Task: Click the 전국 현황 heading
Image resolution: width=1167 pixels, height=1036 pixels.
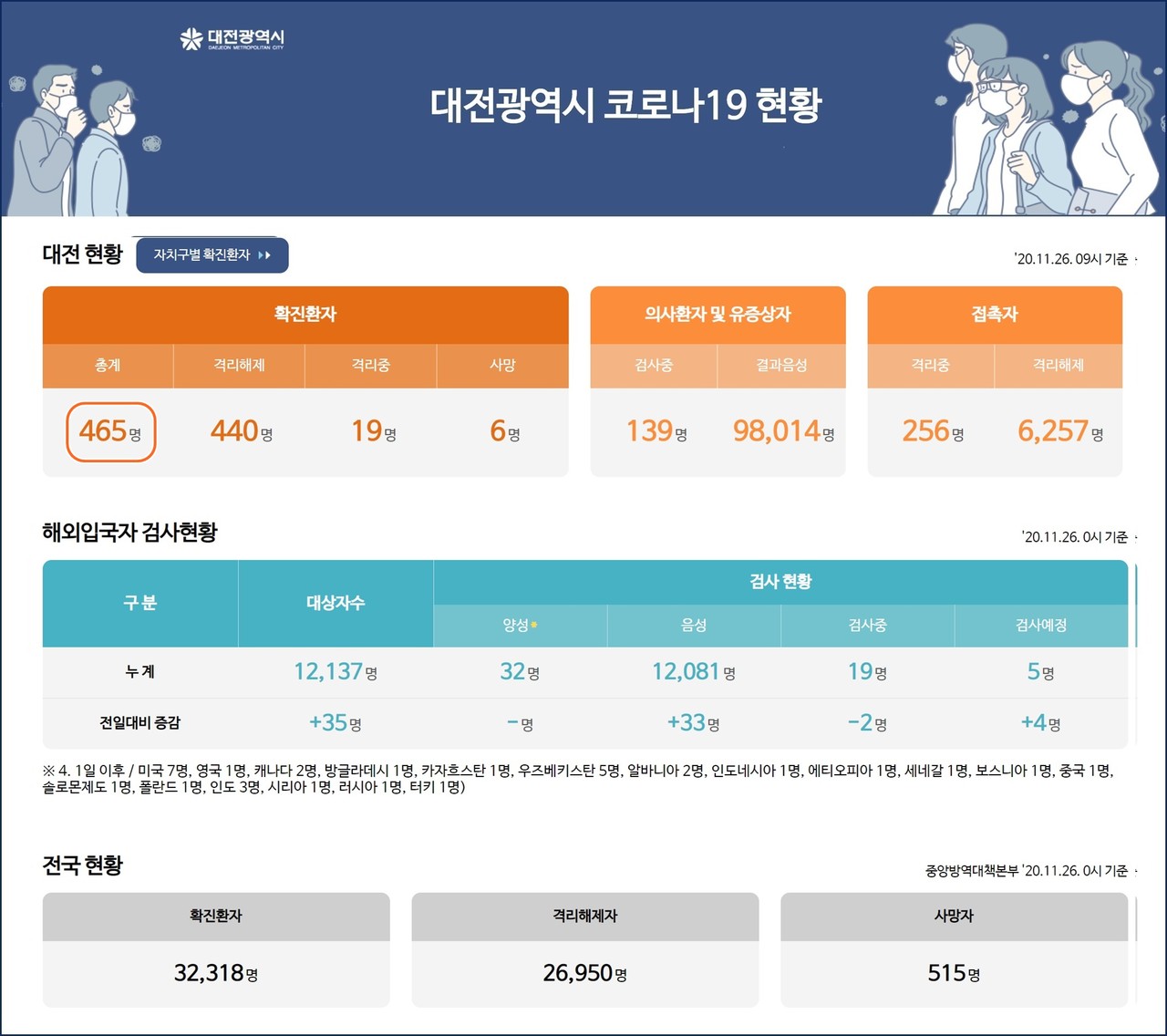Action: click(x=82, y=865)
